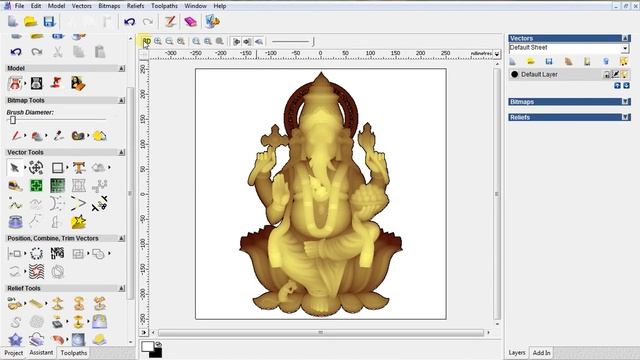Open the Toolpaths menu
The height and width of the screenshot is (360, 640).
tap(164, 6)
